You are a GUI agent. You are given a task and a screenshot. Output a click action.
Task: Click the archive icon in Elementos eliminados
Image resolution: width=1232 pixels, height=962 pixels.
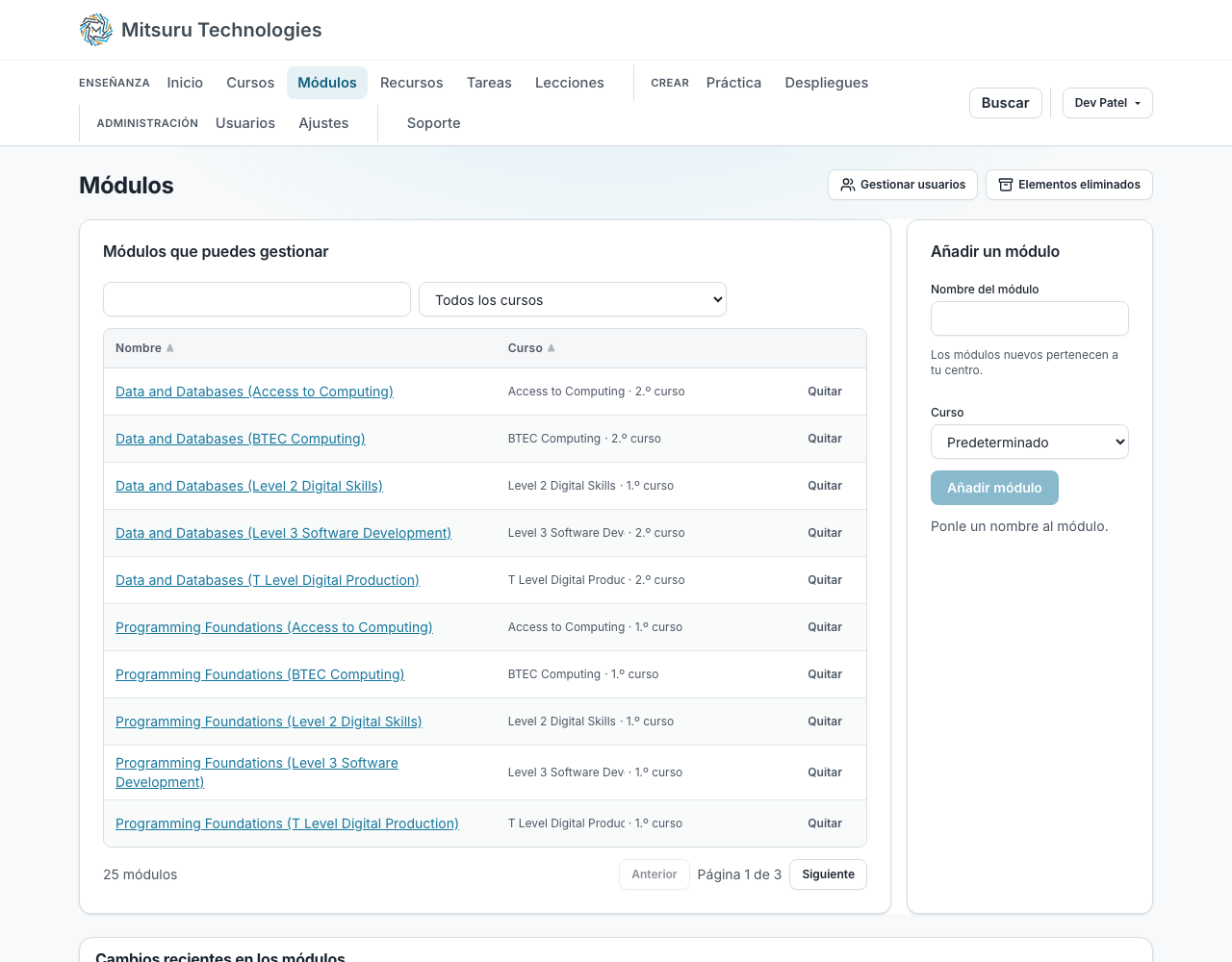tap(1006, 185)
